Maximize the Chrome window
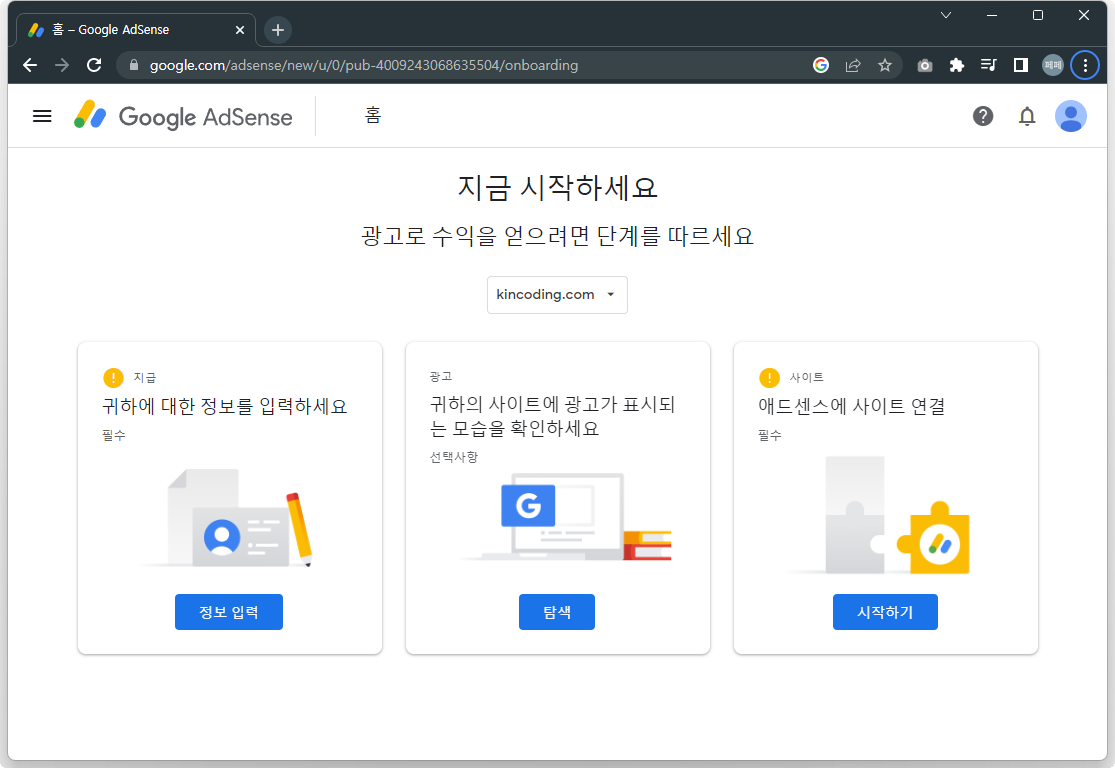The height and width of the screenshot is (768, 1115). tap(1037, 15)
